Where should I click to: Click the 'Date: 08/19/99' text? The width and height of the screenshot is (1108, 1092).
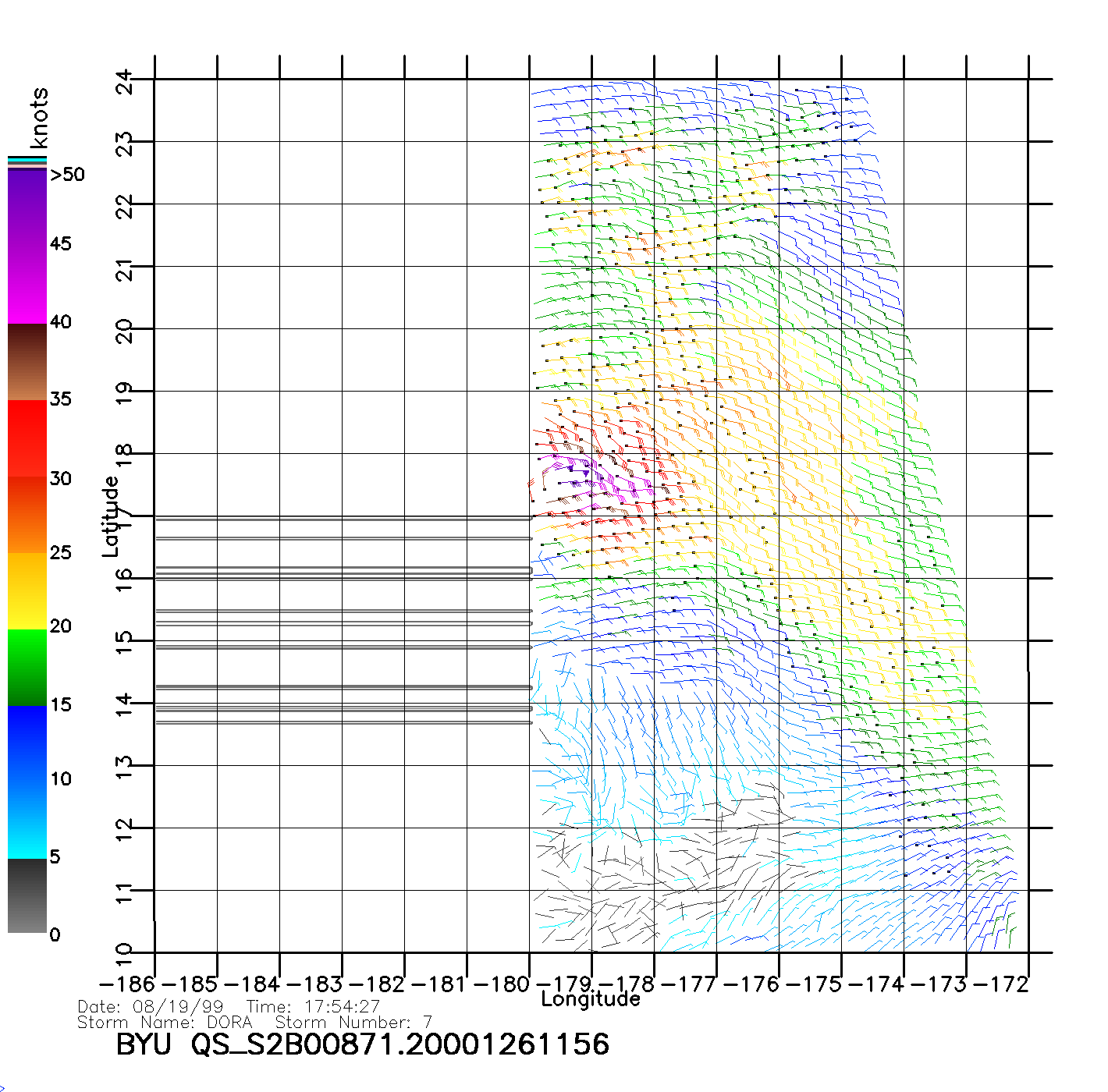(151, 1007)
